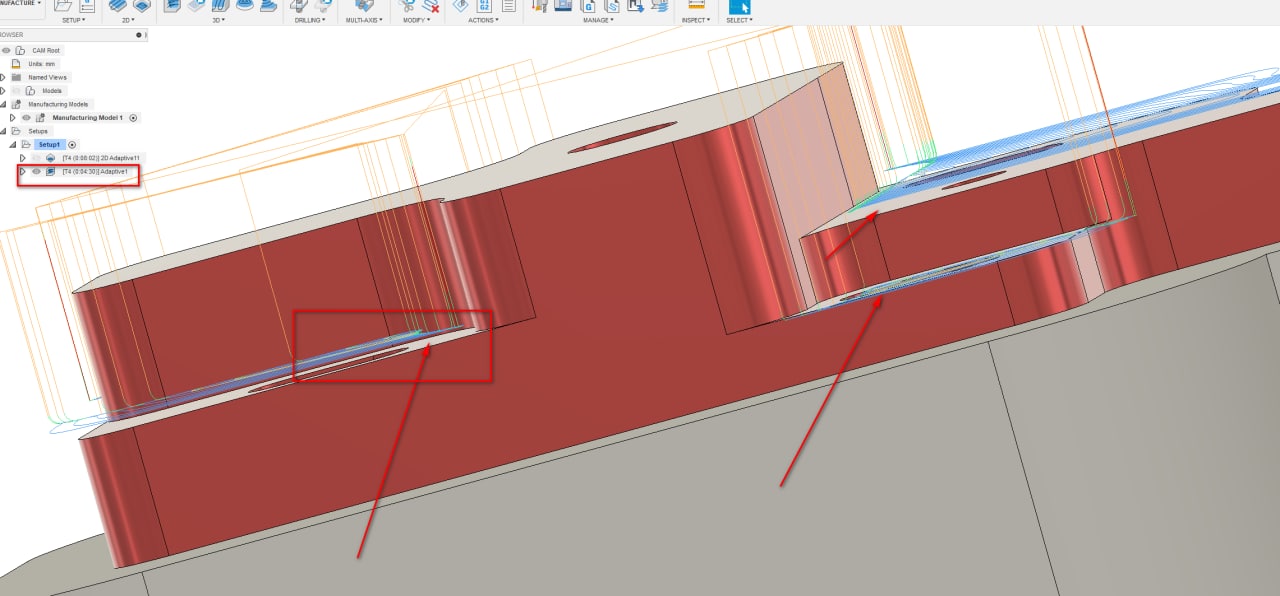Click the Units document icon
Viewport: 1280px width, 596px height.
click(x=17, y=63)
